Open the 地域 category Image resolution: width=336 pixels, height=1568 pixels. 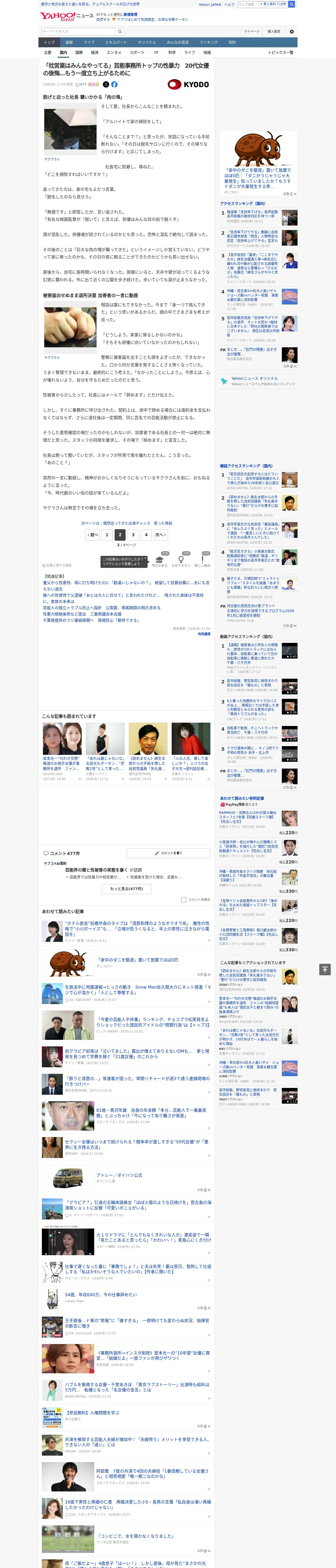pos(207,52)
